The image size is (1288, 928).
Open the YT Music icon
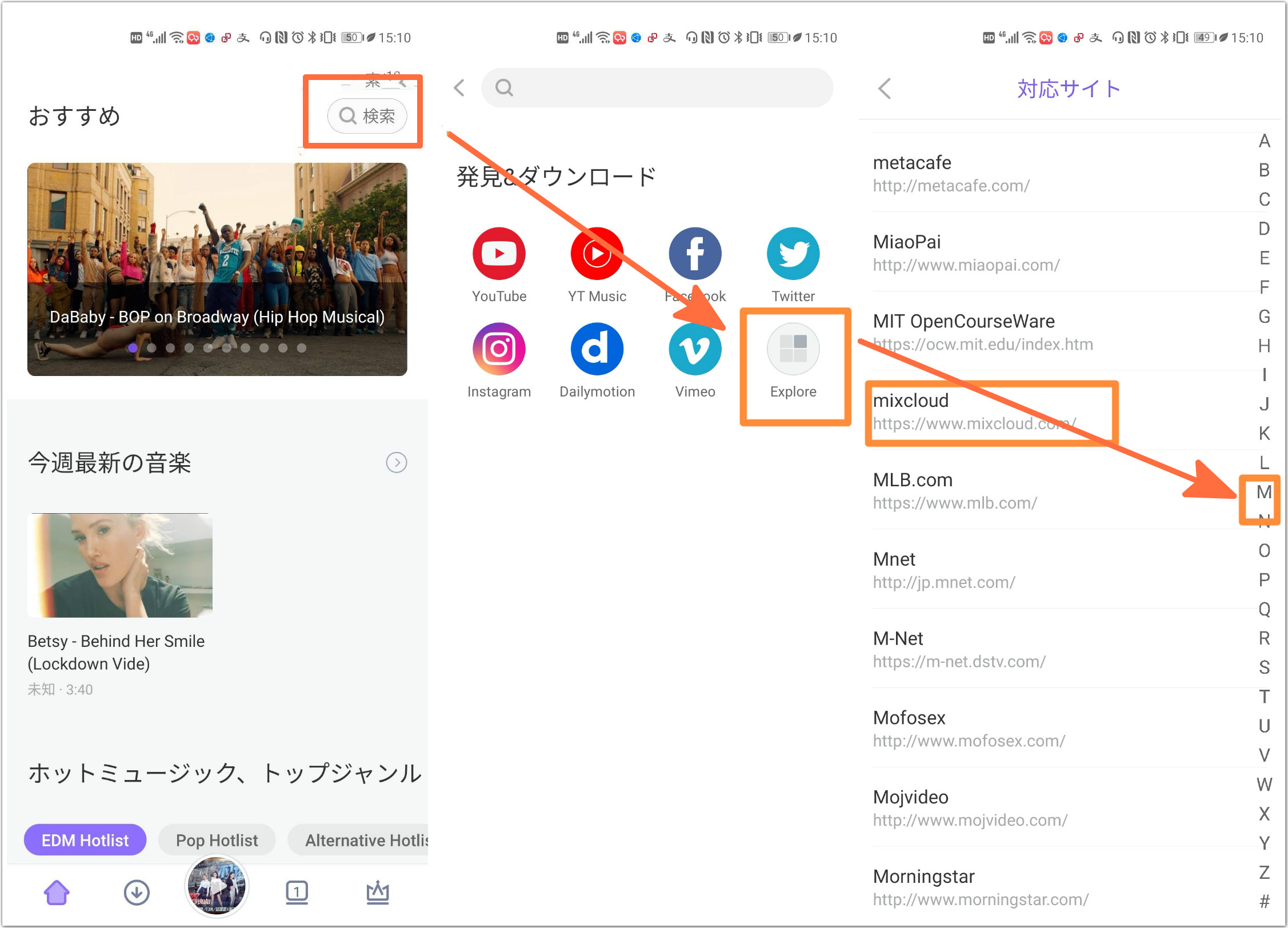597,254
